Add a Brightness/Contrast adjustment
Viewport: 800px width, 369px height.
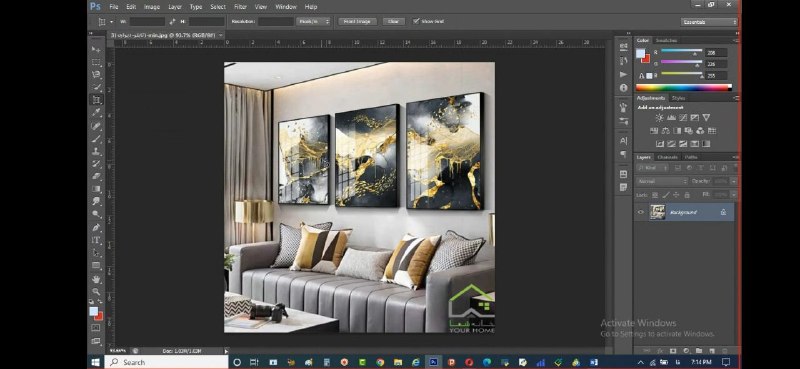point(659,118)
